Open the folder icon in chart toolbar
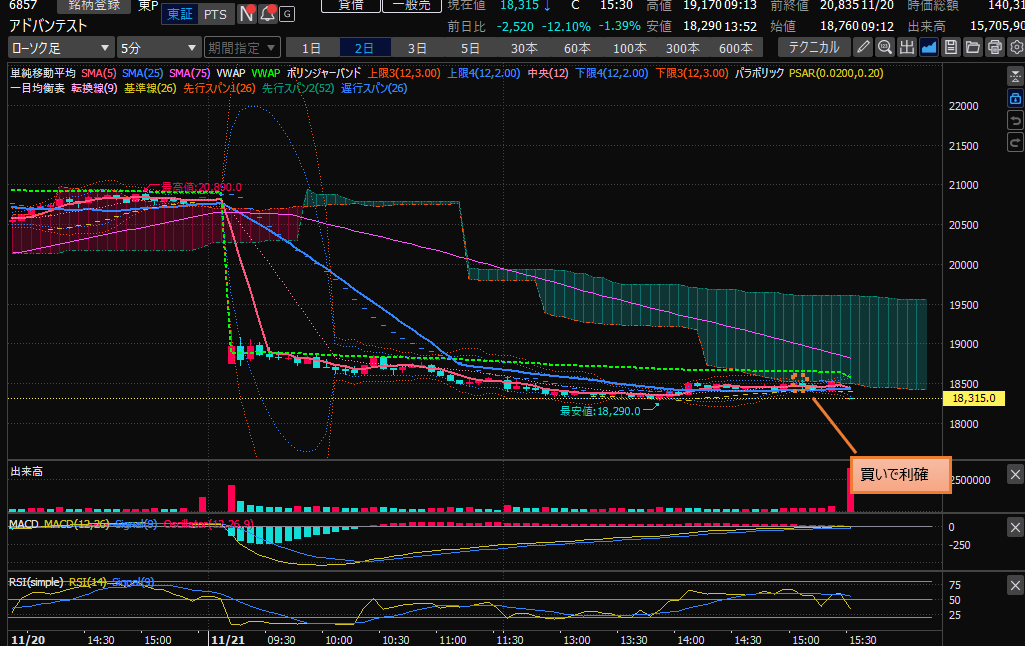The image size is (1025, 646). pyautogui.click(x=973, y=47)
